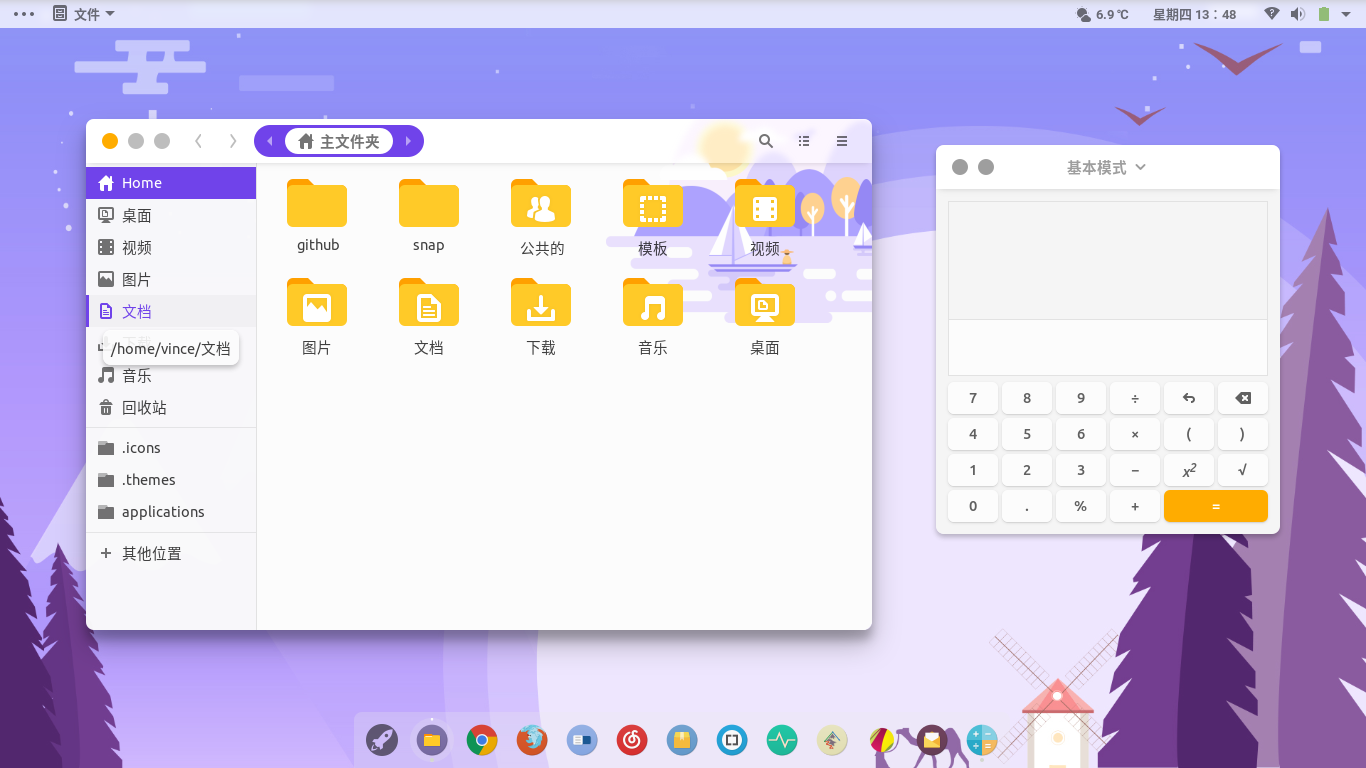Select the 模板 templates folder icon
Viewport: 1366px width, 768px height.
coord(653,203)
